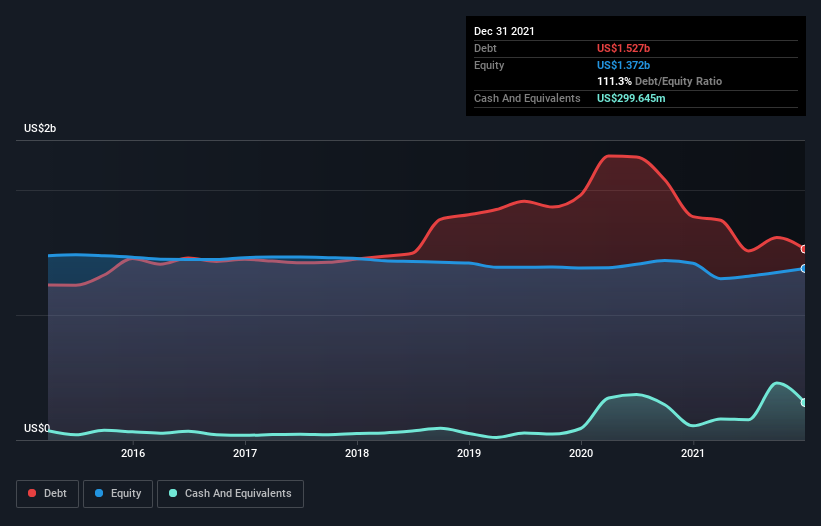Click the 2019 x-axis label

[469, 453]
